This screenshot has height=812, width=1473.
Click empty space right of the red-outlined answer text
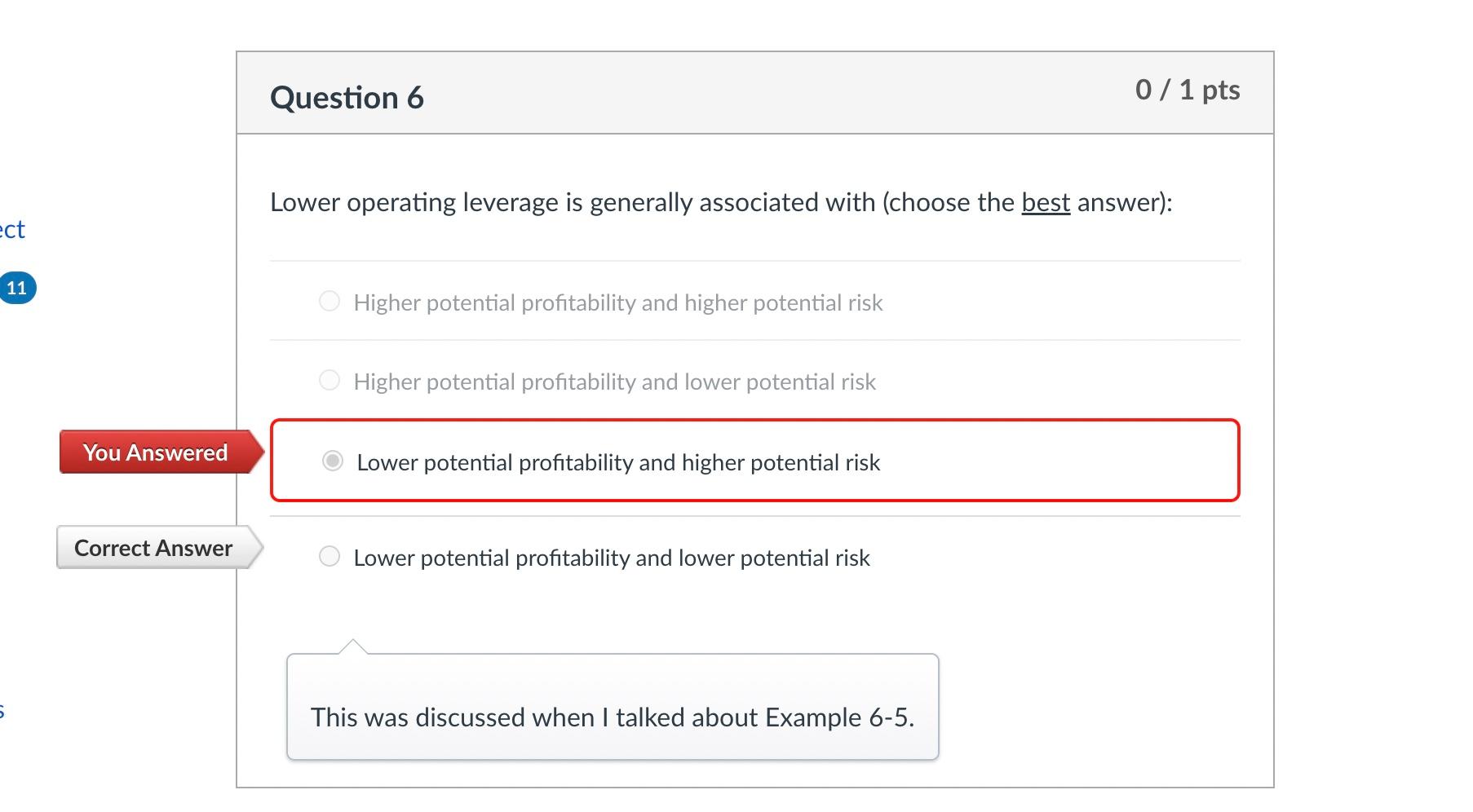tap(1060, 461)
